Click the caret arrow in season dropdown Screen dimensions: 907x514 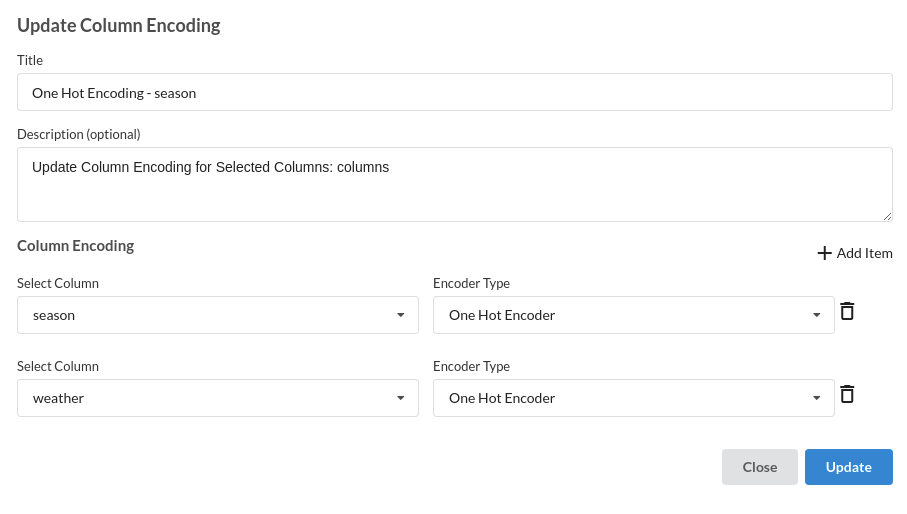(400, 315)
